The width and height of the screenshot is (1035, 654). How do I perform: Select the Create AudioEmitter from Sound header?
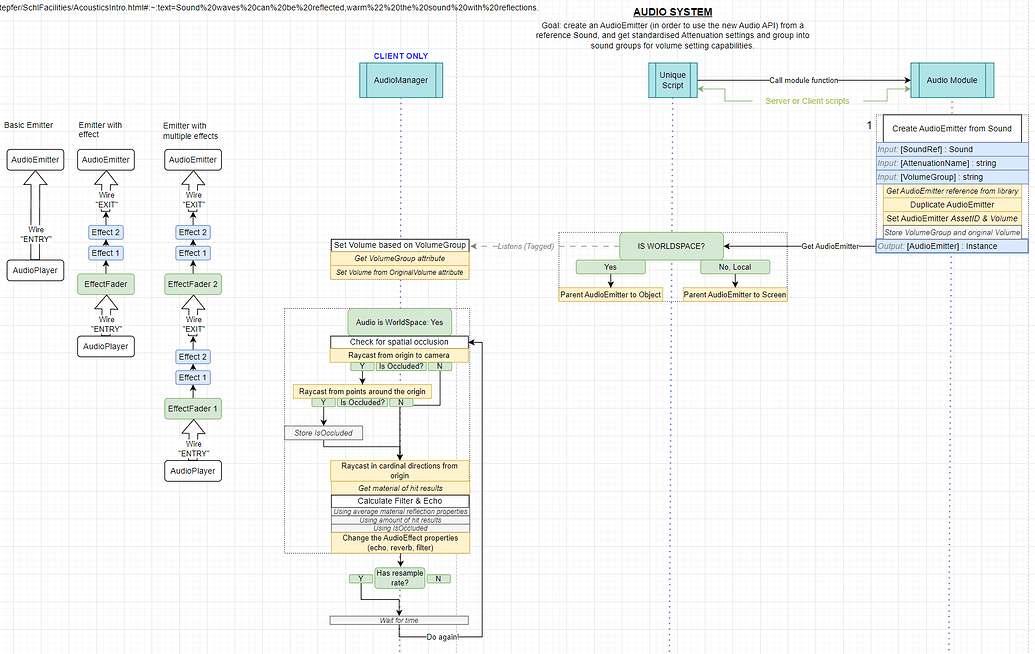[x=952, y=129]
